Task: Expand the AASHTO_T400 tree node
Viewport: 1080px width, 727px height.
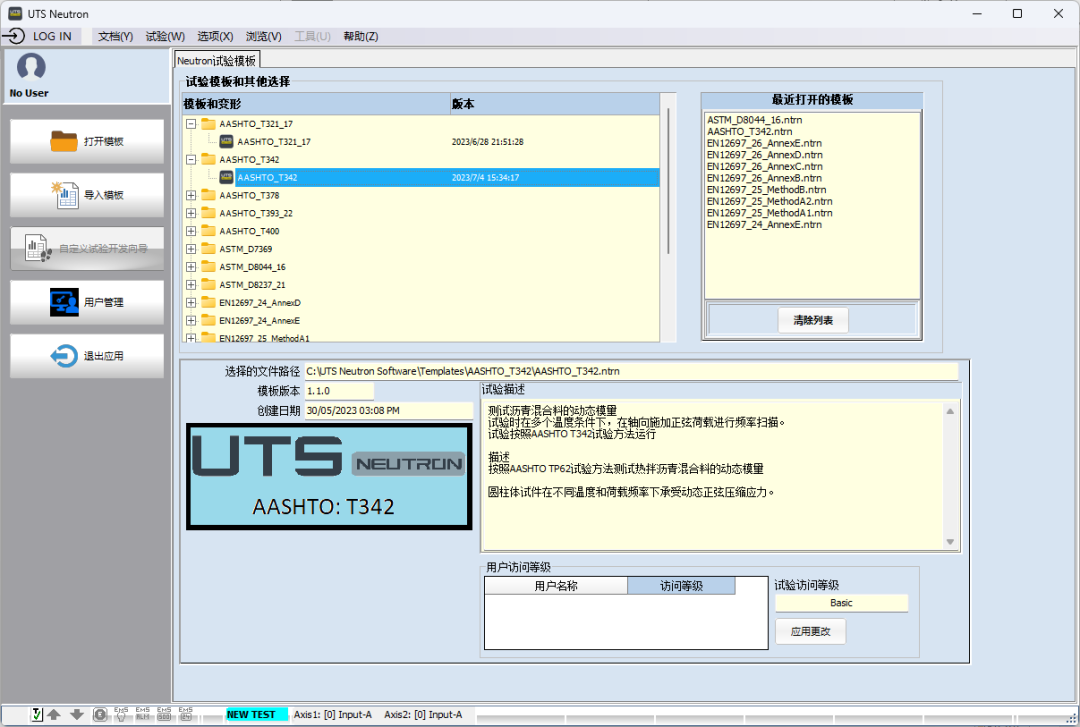Action: coord(191,232)
